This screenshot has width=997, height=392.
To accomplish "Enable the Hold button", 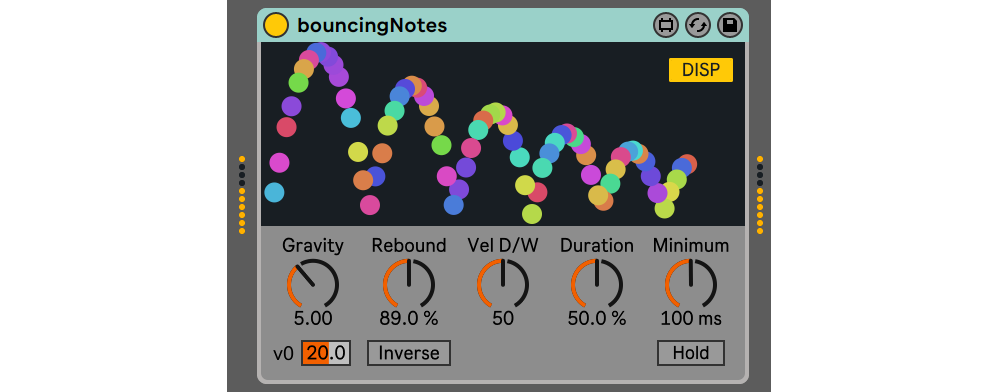I will (691, 353).
